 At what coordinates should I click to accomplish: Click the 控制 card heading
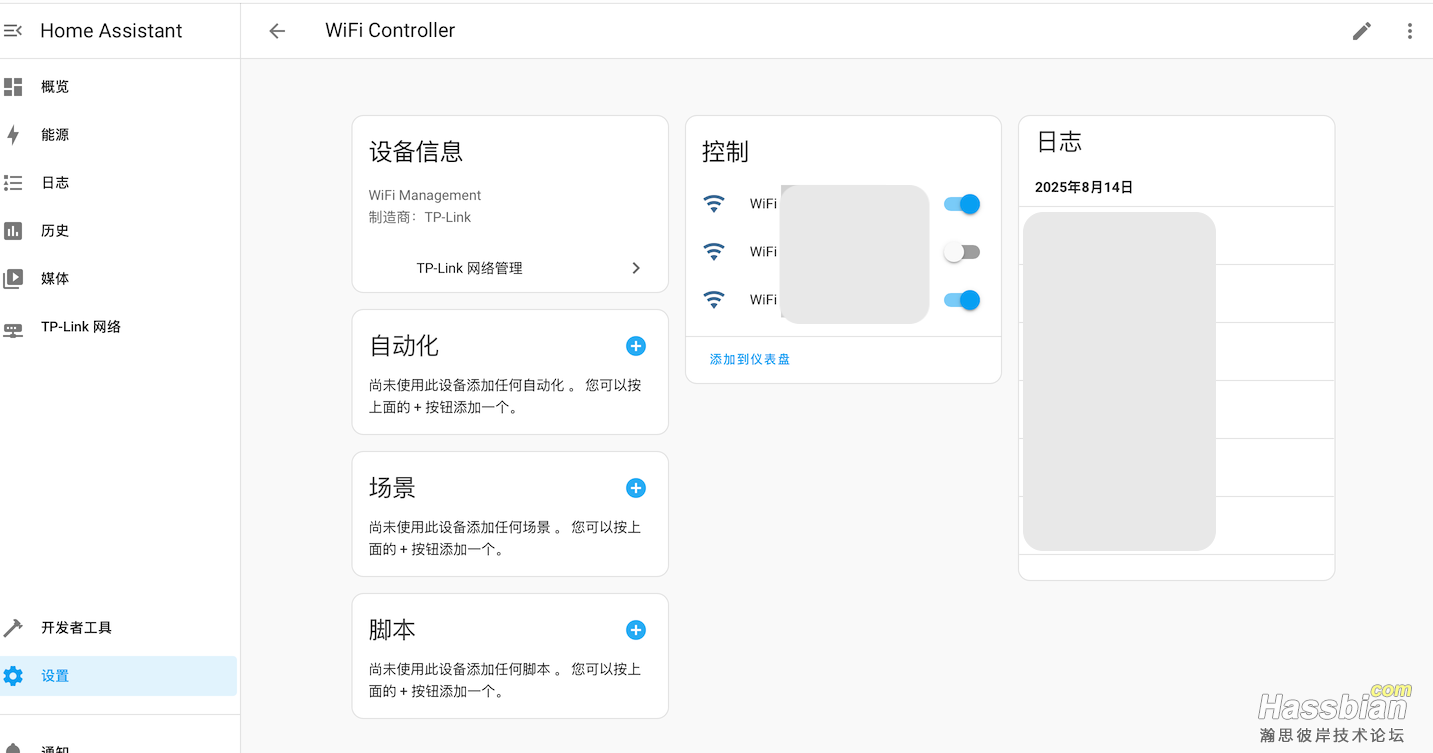(725, 152)
